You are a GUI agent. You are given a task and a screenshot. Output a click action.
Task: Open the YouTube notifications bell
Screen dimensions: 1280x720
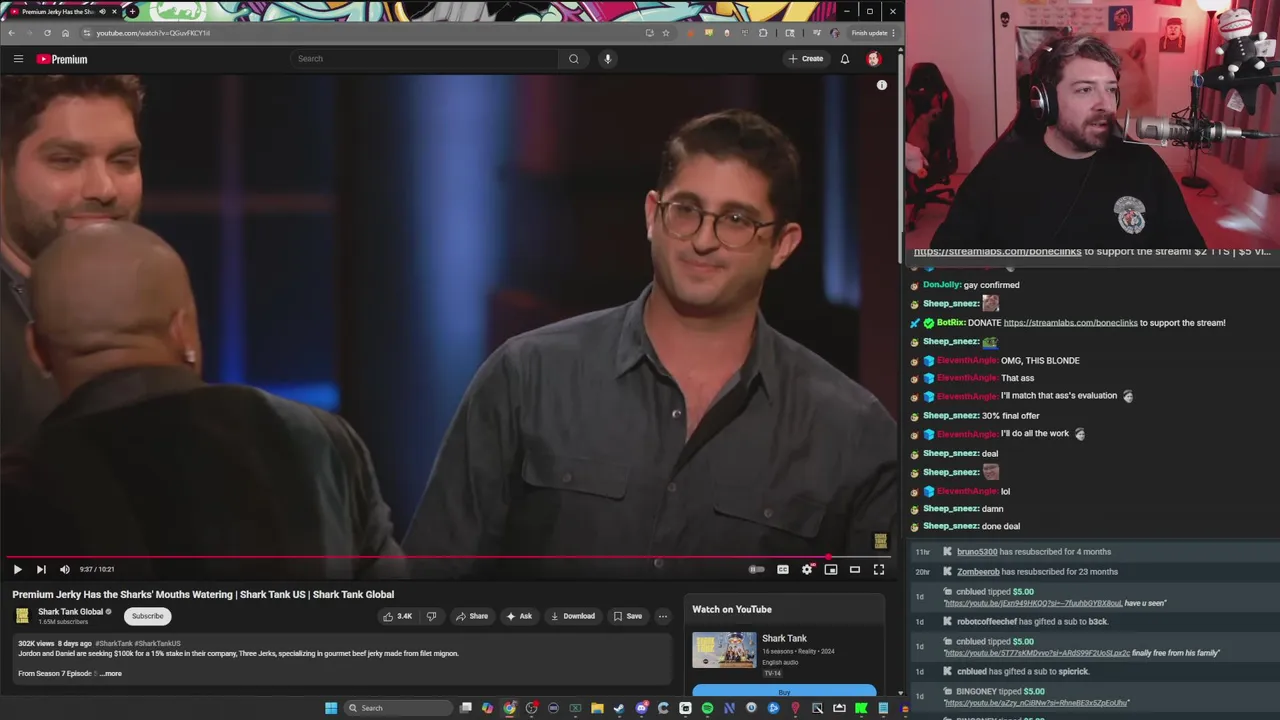pyautogui.click(x=845, y=59)
